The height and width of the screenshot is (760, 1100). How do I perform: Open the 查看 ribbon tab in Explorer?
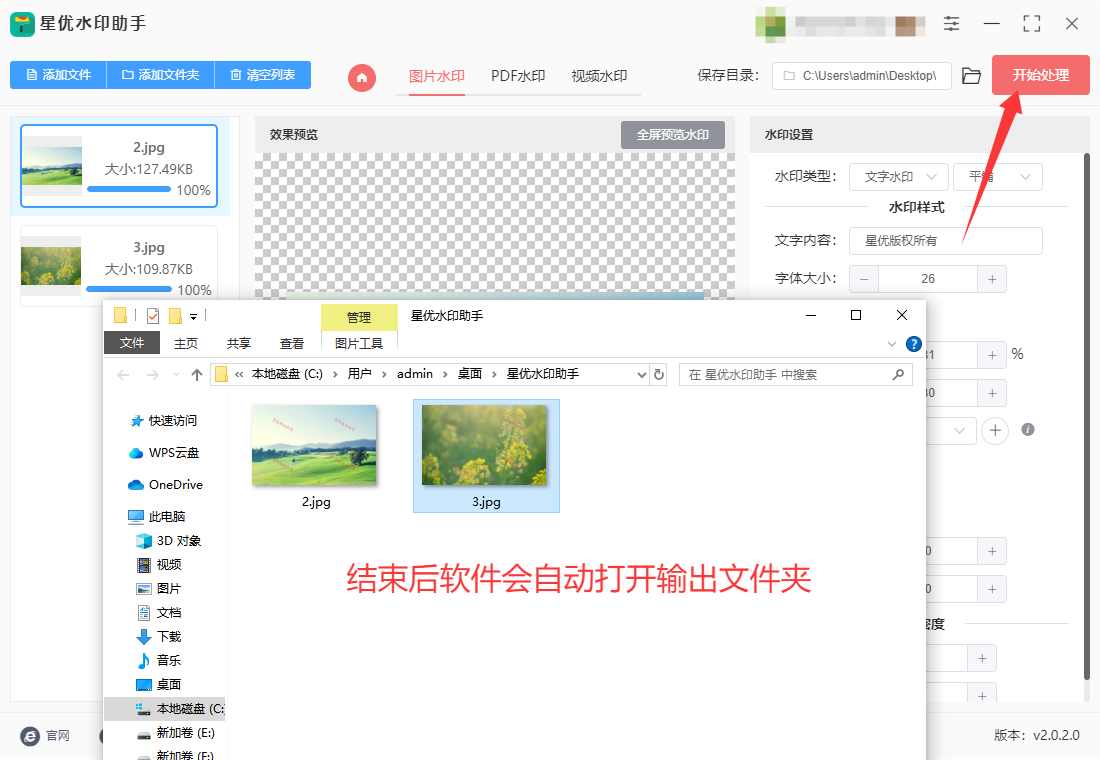point(292,344)
